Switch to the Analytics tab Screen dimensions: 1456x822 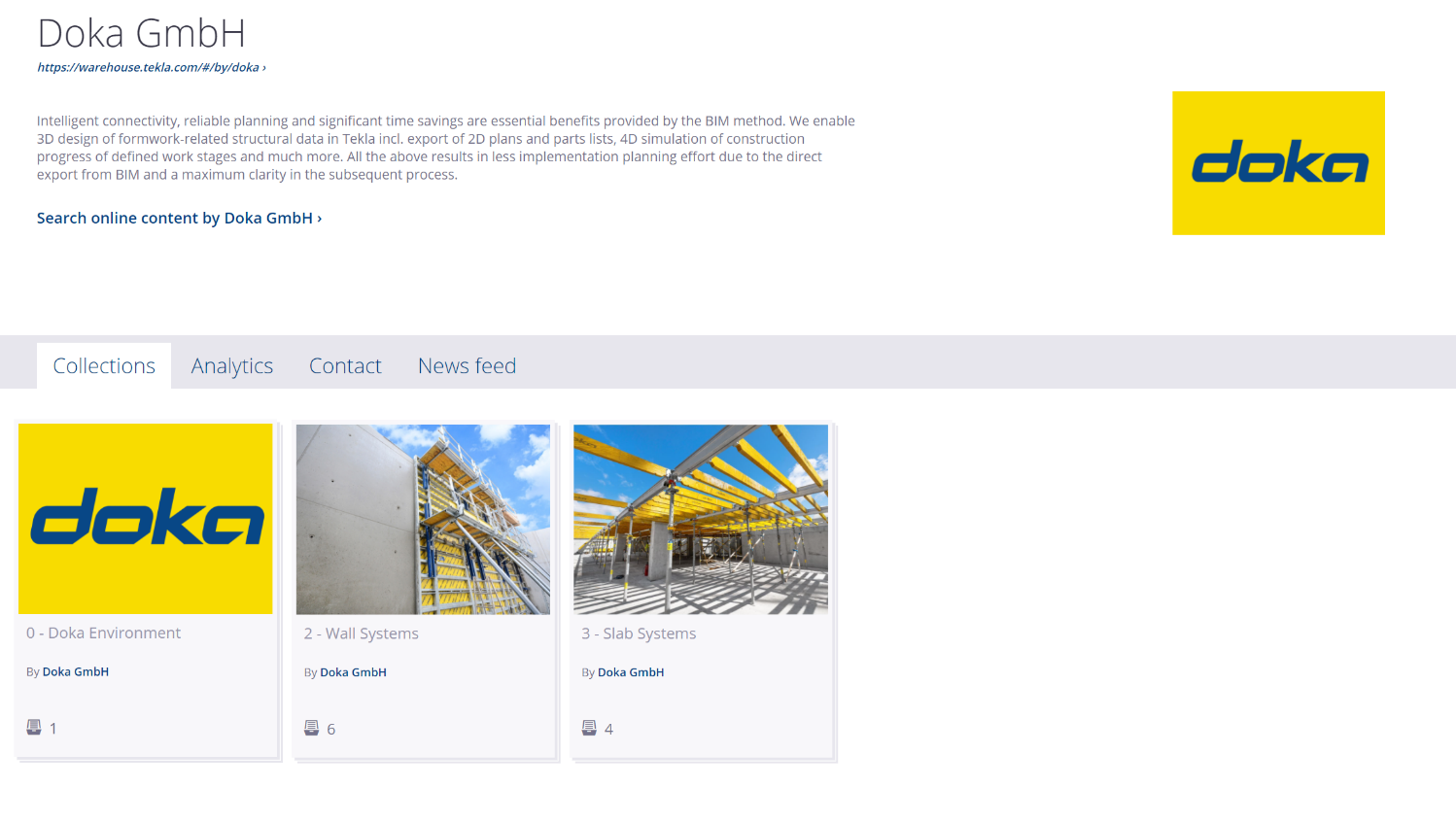232,365
